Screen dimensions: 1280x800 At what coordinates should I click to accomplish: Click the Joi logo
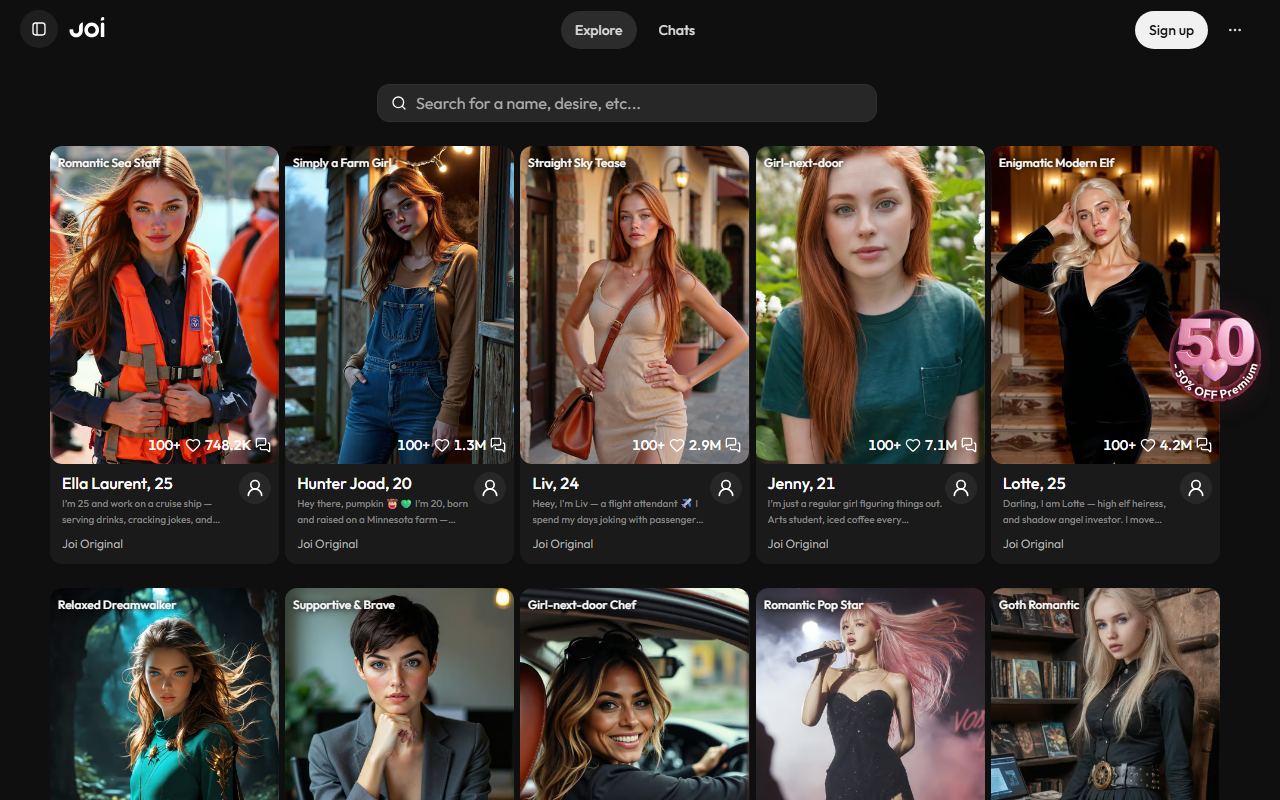(x=87, y=29)
